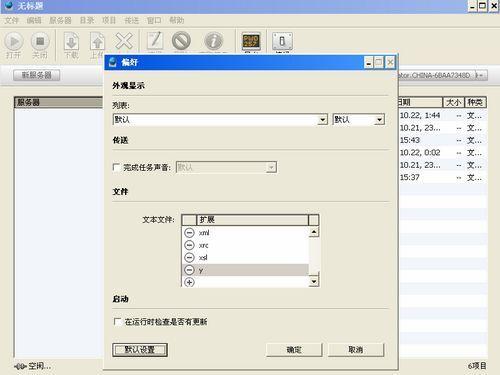
Task: Click the 服务器 column header in main window
Action: 59,102
